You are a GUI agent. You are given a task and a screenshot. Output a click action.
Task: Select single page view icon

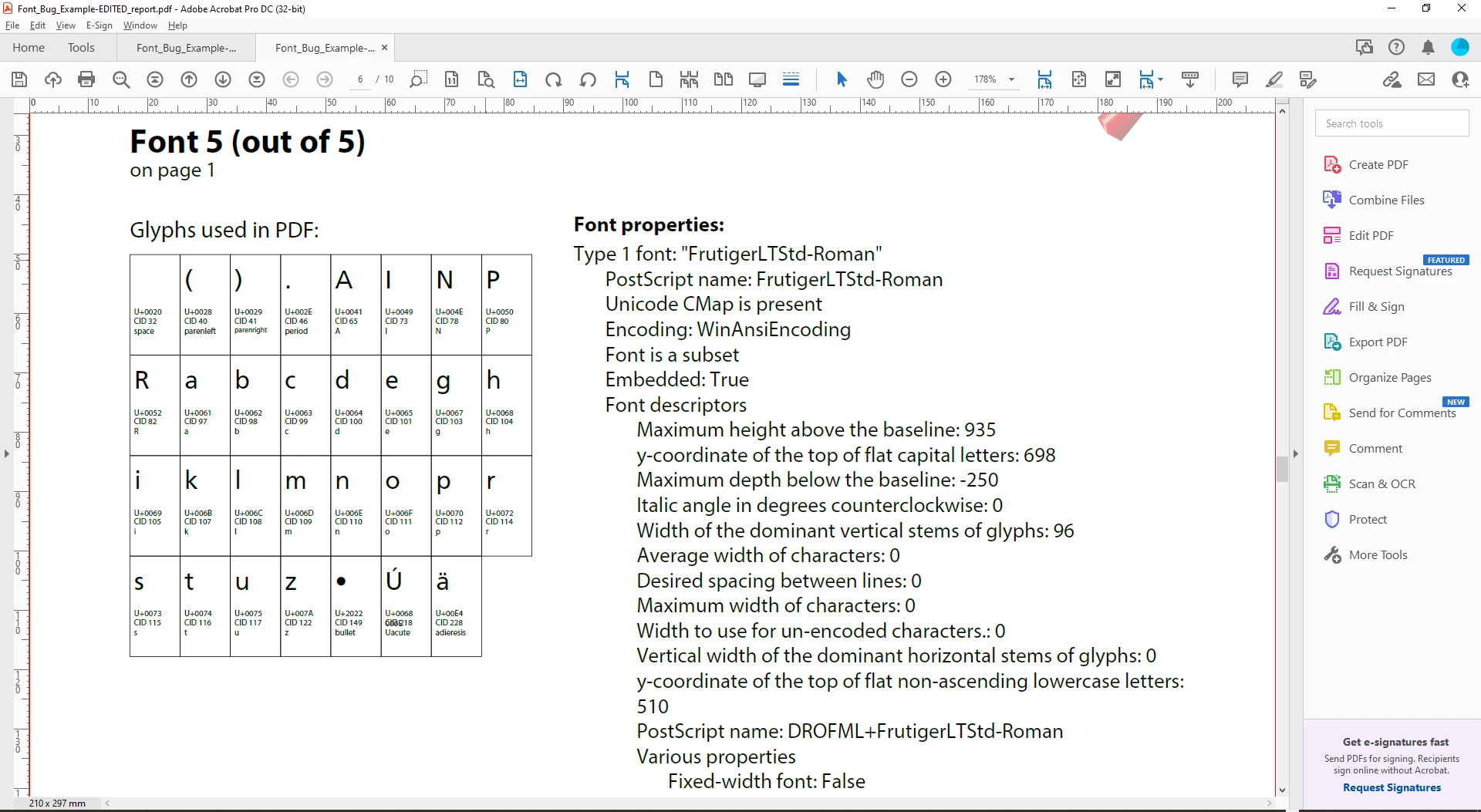[x=656, y=79]
